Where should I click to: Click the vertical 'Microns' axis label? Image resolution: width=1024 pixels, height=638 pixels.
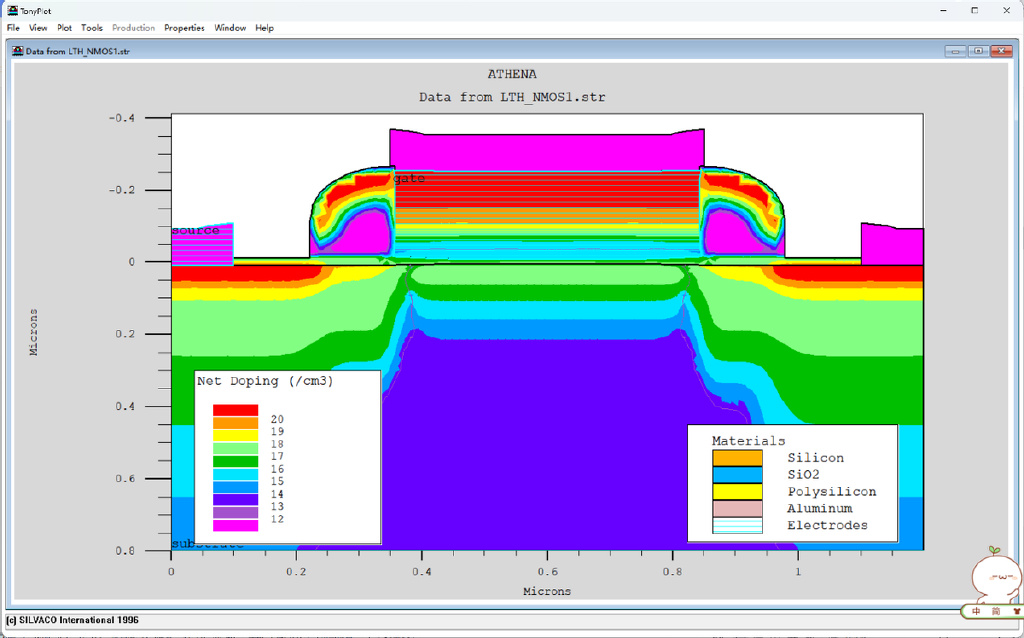click(34, 332)
